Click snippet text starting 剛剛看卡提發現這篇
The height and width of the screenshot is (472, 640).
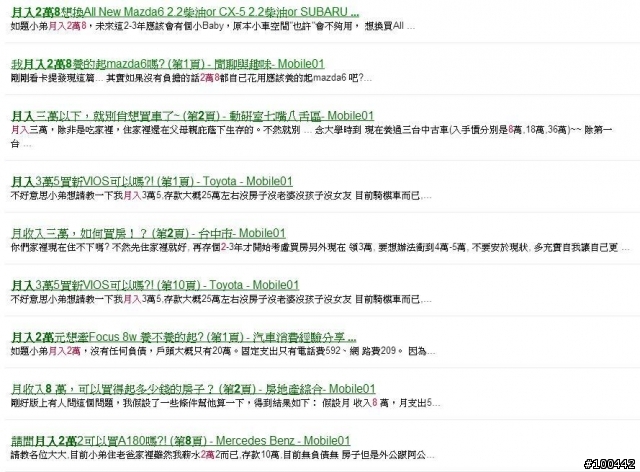point(191,78)
